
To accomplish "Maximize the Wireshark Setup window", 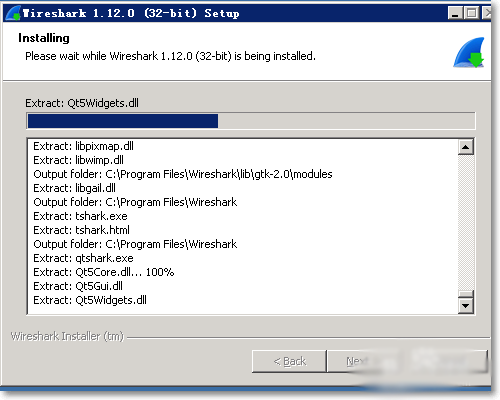I will (x=472, y=13).
